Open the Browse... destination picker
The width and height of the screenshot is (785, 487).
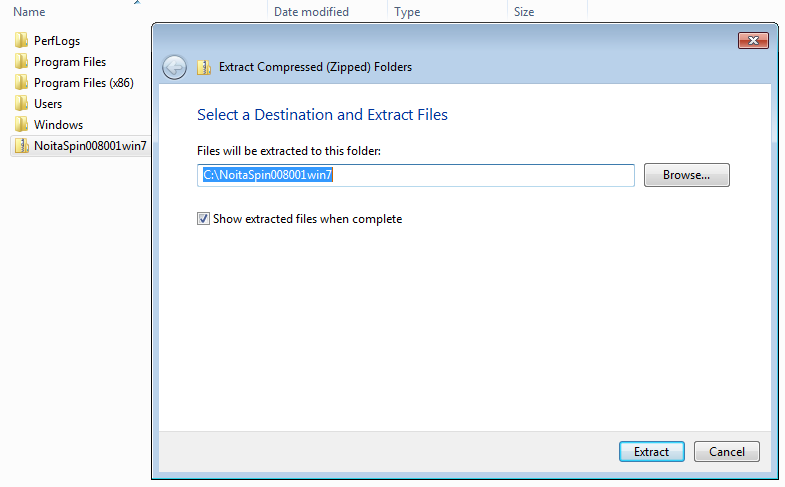(686, 175)
